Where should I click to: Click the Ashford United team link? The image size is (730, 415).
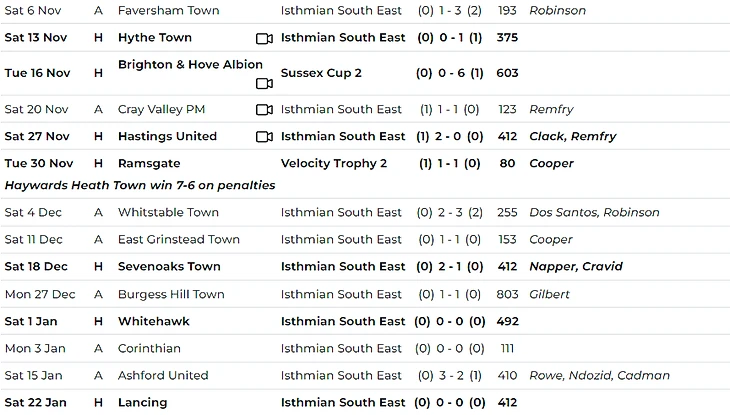click(163, 376)
